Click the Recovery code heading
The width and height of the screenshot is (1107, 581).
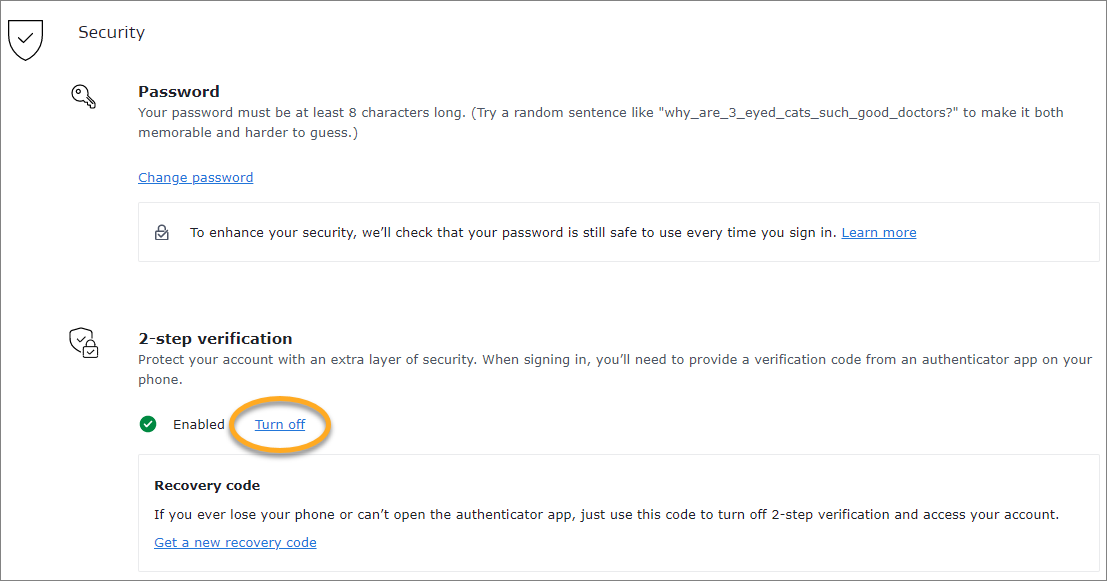(207, 486)
